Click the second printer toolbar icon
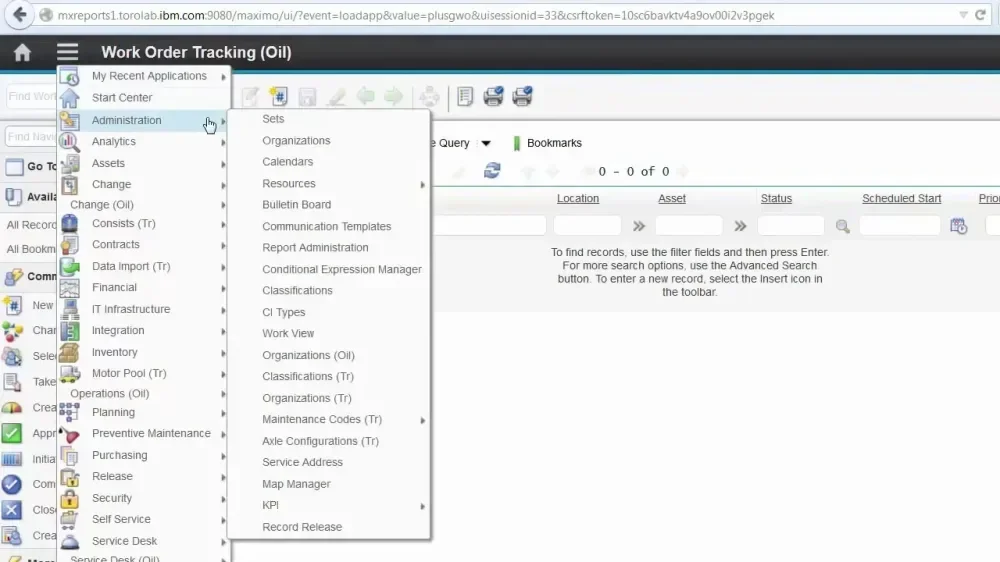Viewport: 1000px width, 562px height. 522,96
